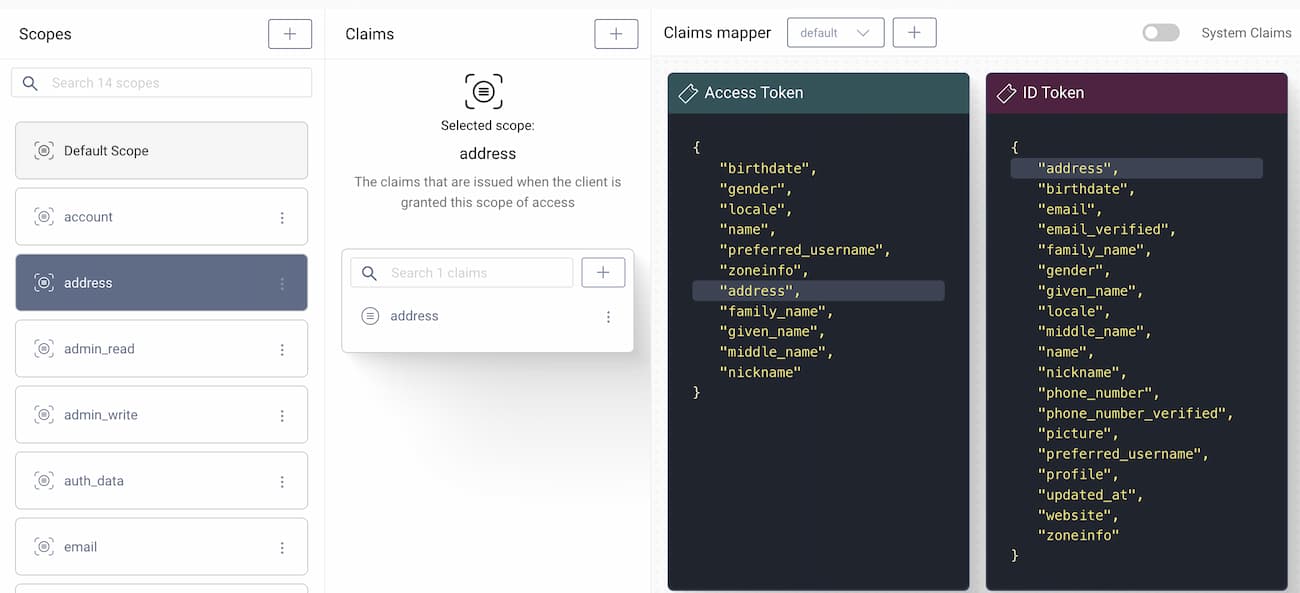Add a new claims mapper with plus button

(x=914, y=33)
